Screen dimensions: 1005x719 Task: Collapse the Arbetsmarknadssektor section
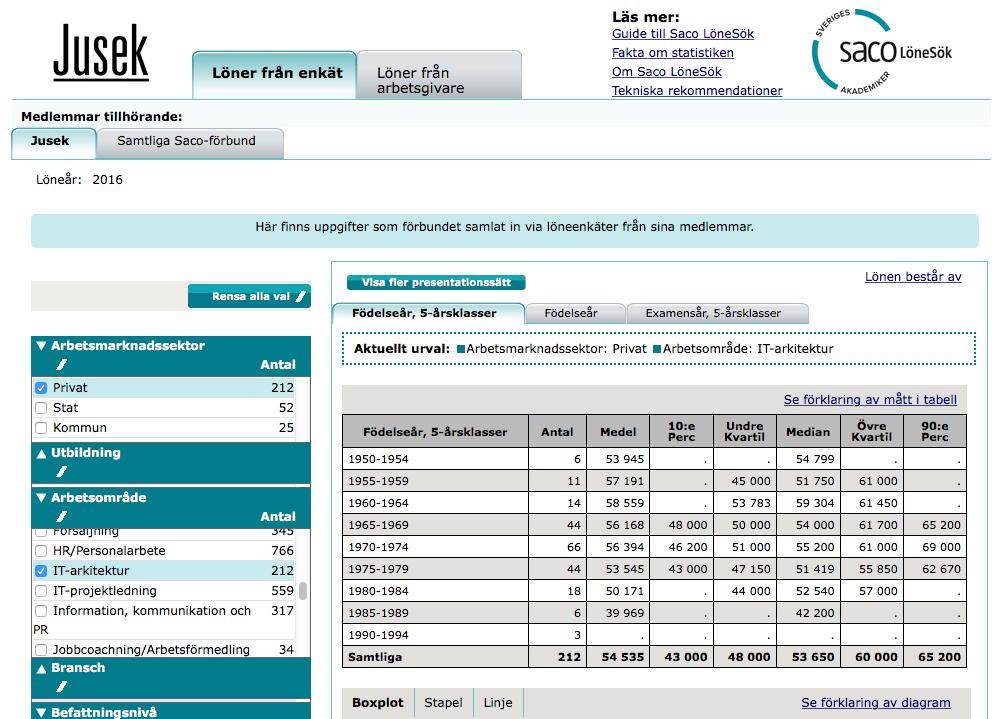(42, 345)
